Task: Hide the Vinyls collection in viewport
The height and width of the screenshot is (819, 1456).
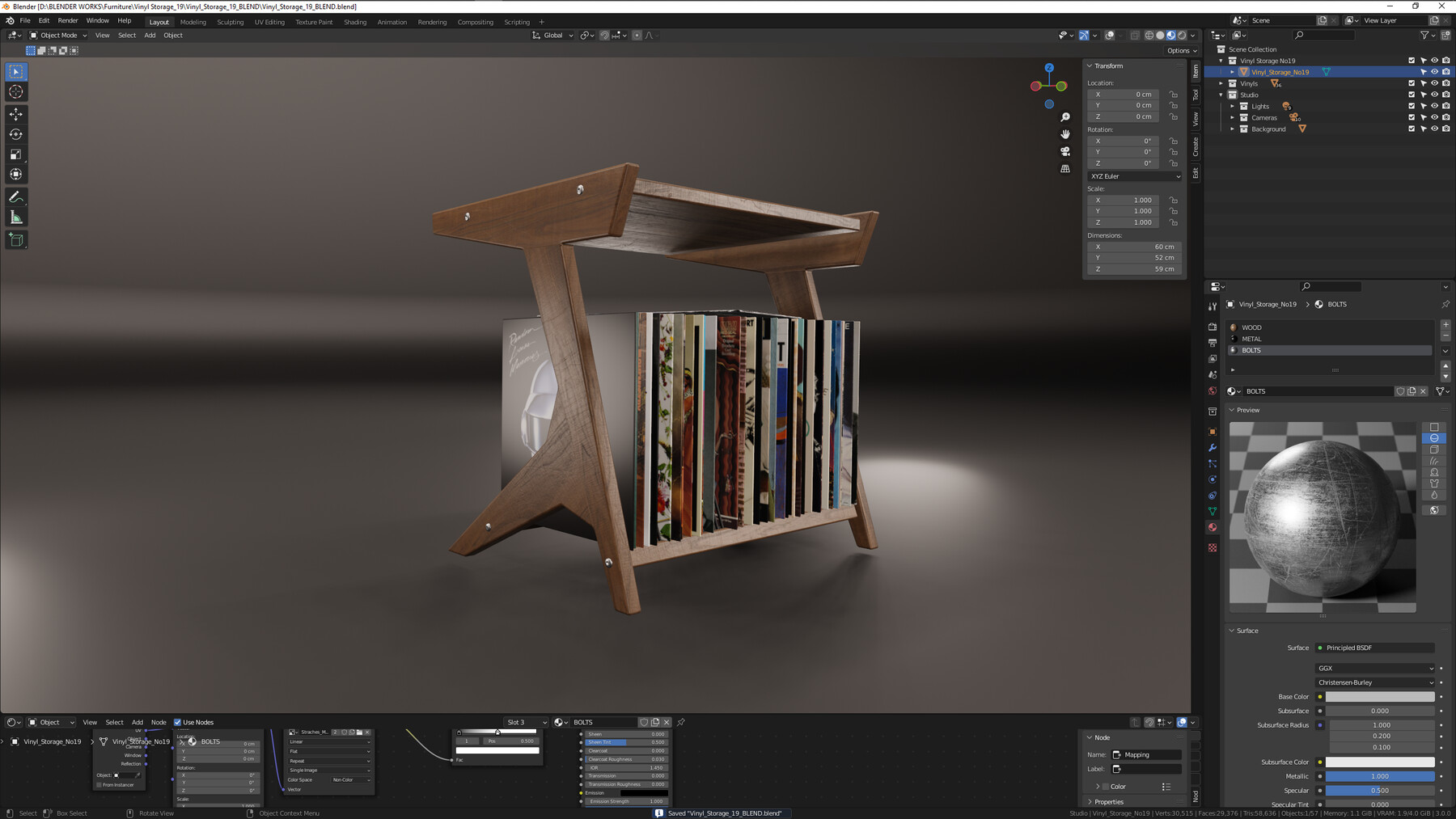Action: click(x=1434, y=83)
